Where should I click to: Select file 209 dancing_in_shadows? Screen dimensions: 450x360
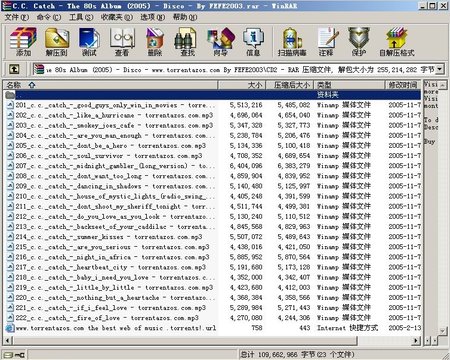click(x=115, y=186)
